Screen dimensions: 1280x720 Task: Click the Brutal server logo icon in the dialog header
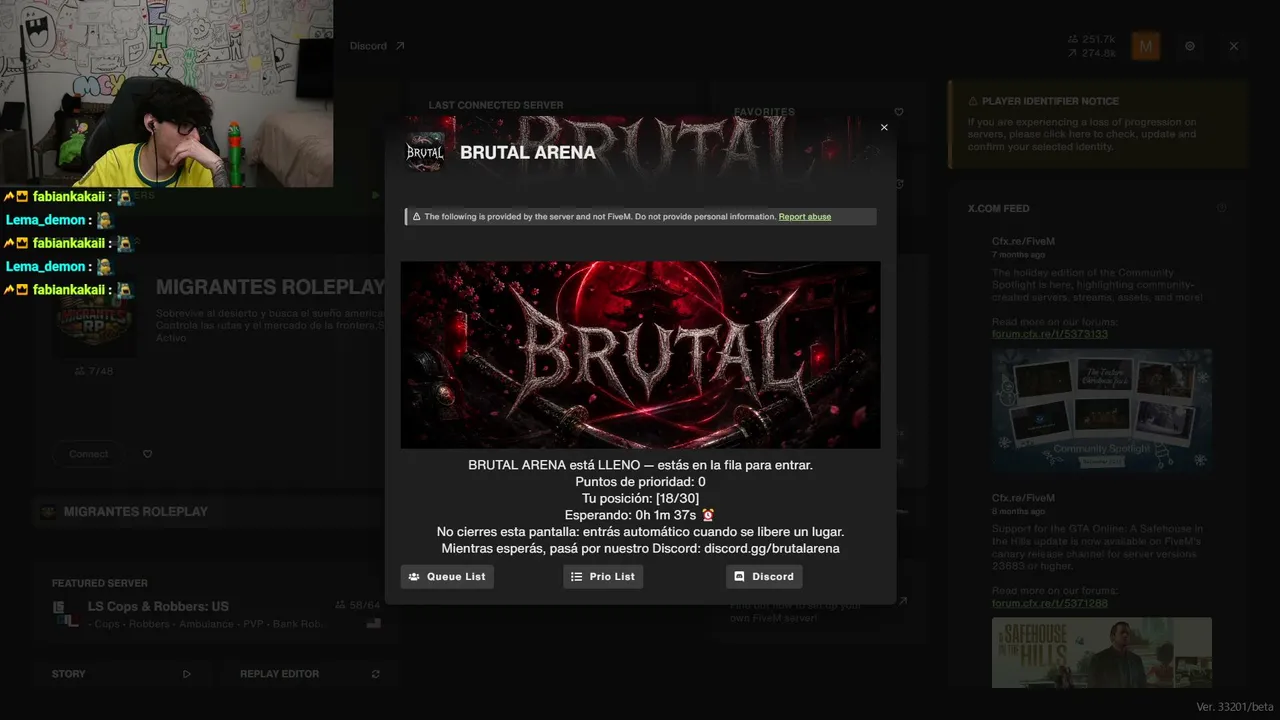(425, 153)
